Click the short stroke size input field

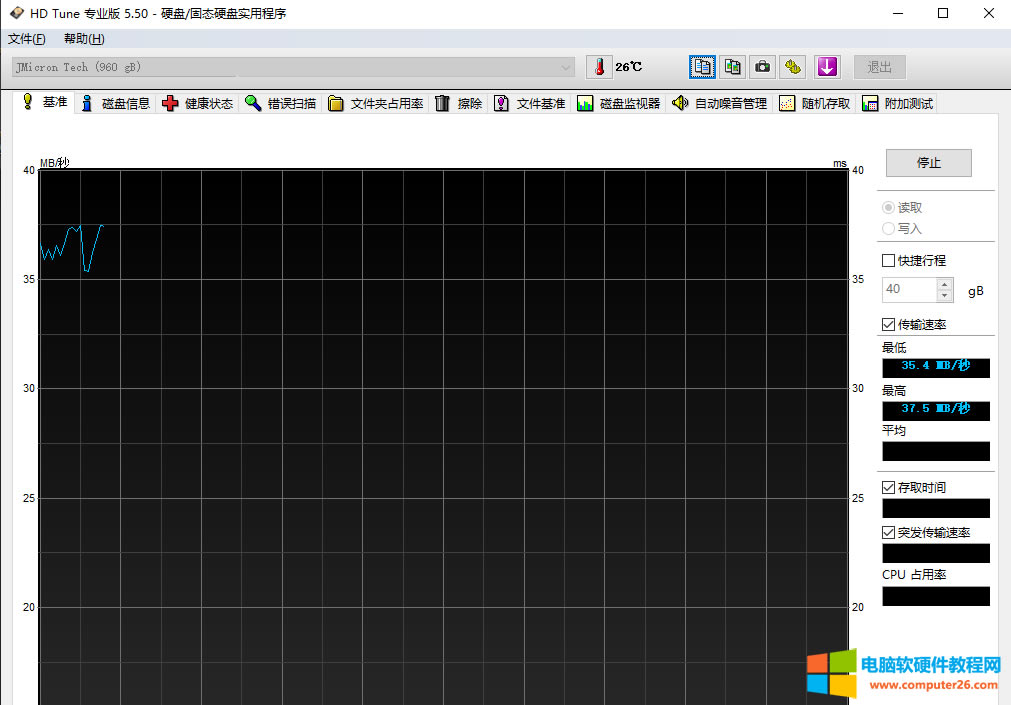(908, 290)
